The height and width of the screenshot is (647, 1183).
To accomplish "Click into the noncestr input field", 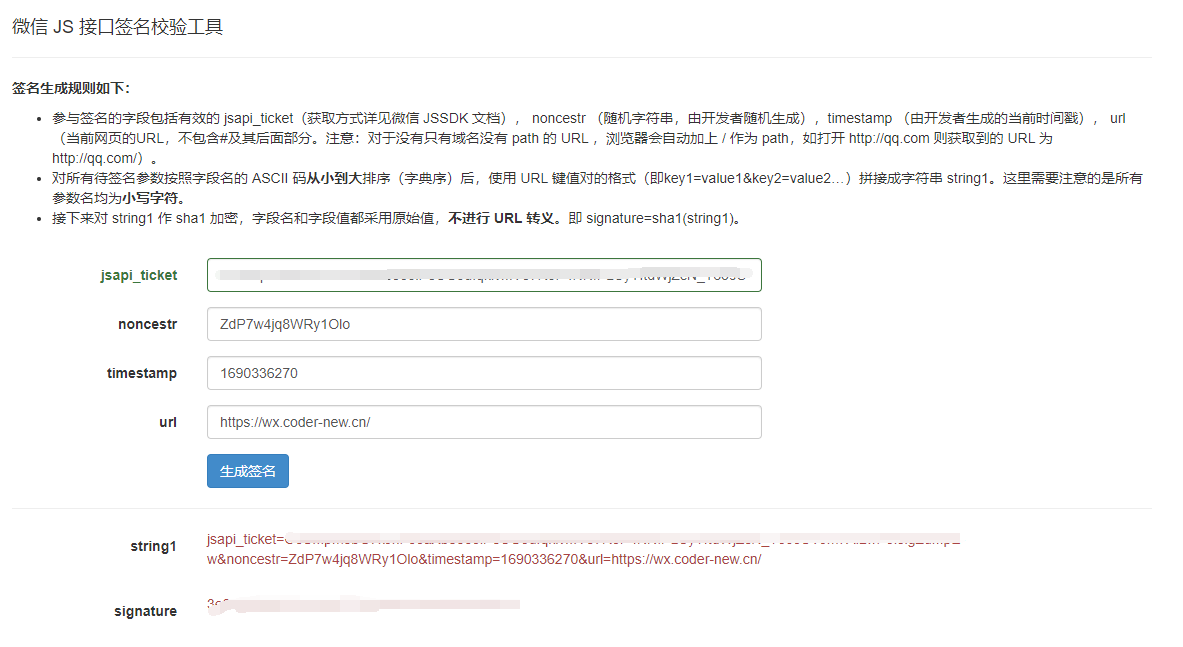I will click(x=484, y=324).
